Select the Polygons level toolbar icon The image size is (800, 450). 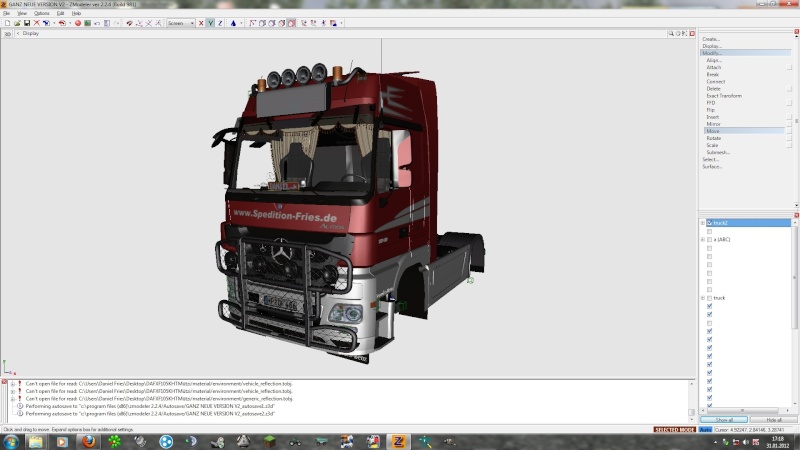click(272, 23)
